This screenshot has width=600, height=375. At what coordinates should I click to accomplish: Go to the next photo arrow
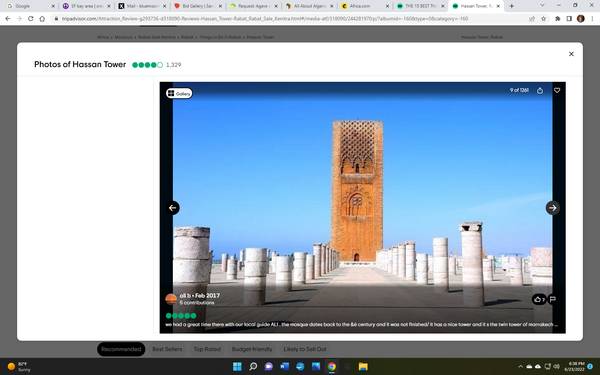coord(552,208)
